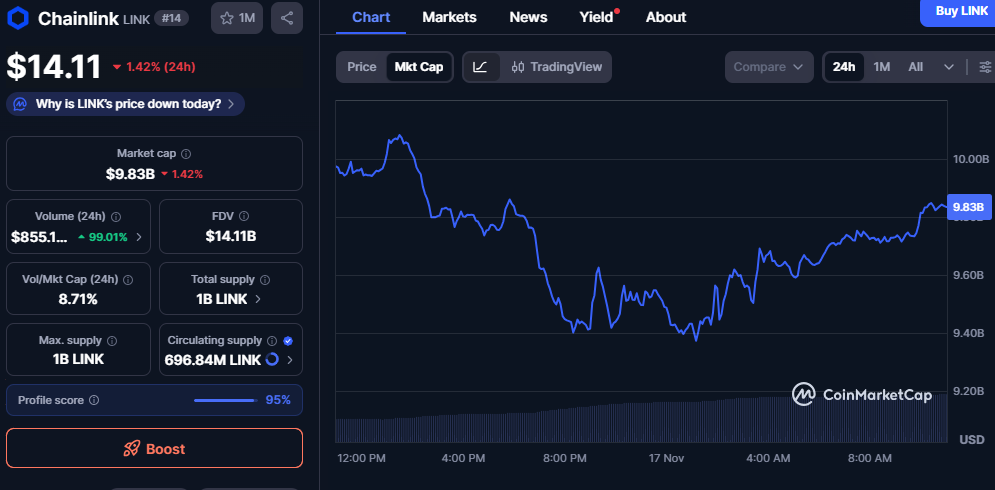Select the line chart icon

tap(480, 67)
